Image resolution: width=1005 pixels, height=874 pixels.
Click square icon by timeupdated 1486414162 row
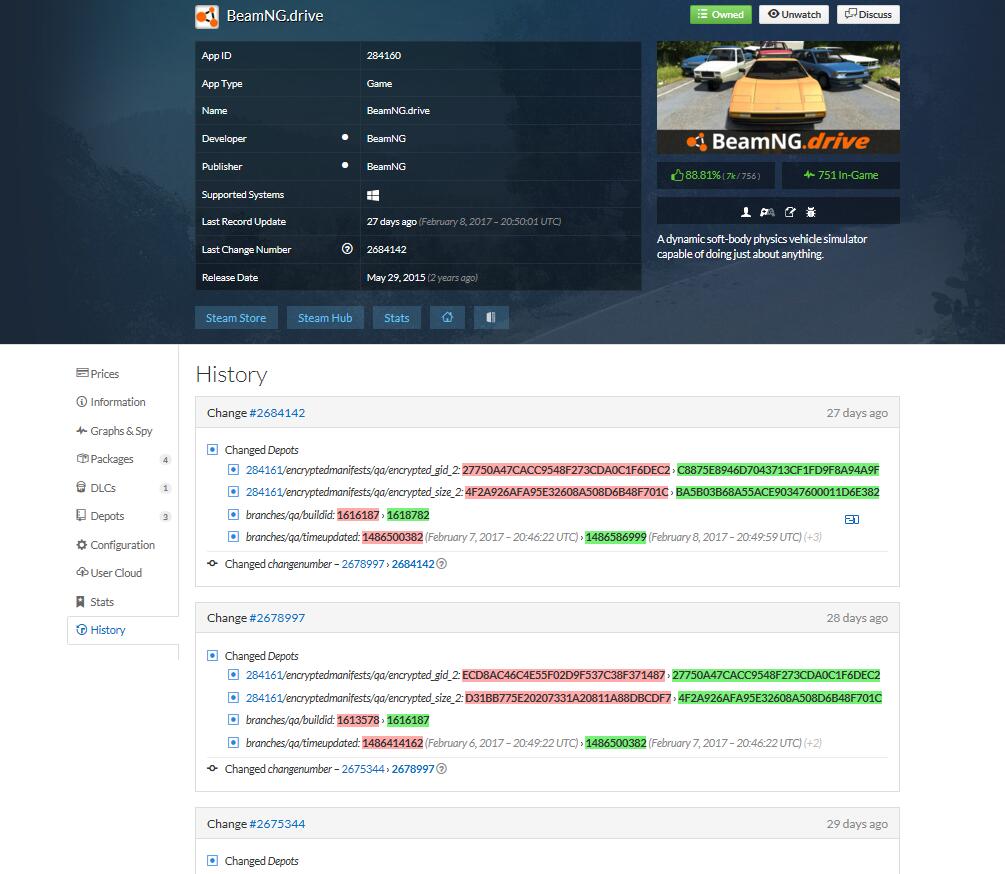pyautogui.click(x=233, y=743)
